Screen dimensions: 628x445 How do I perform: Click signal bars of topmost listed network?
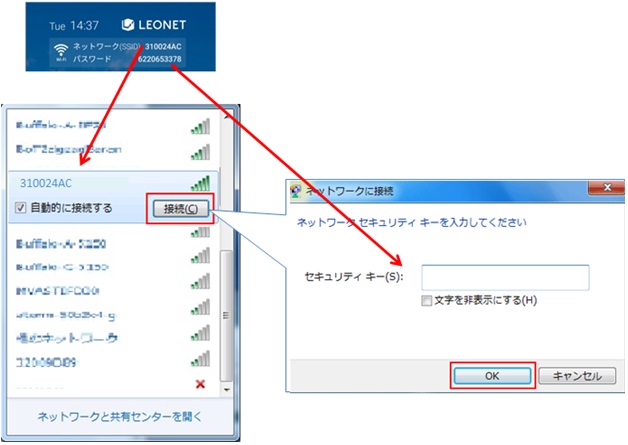coord(200,127)
